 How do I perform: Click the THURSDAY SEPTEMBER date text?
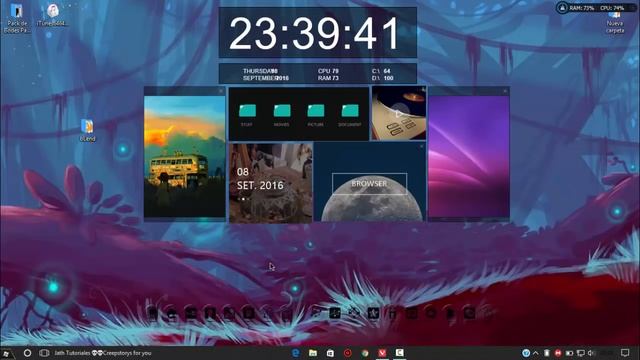click(266, 74)
